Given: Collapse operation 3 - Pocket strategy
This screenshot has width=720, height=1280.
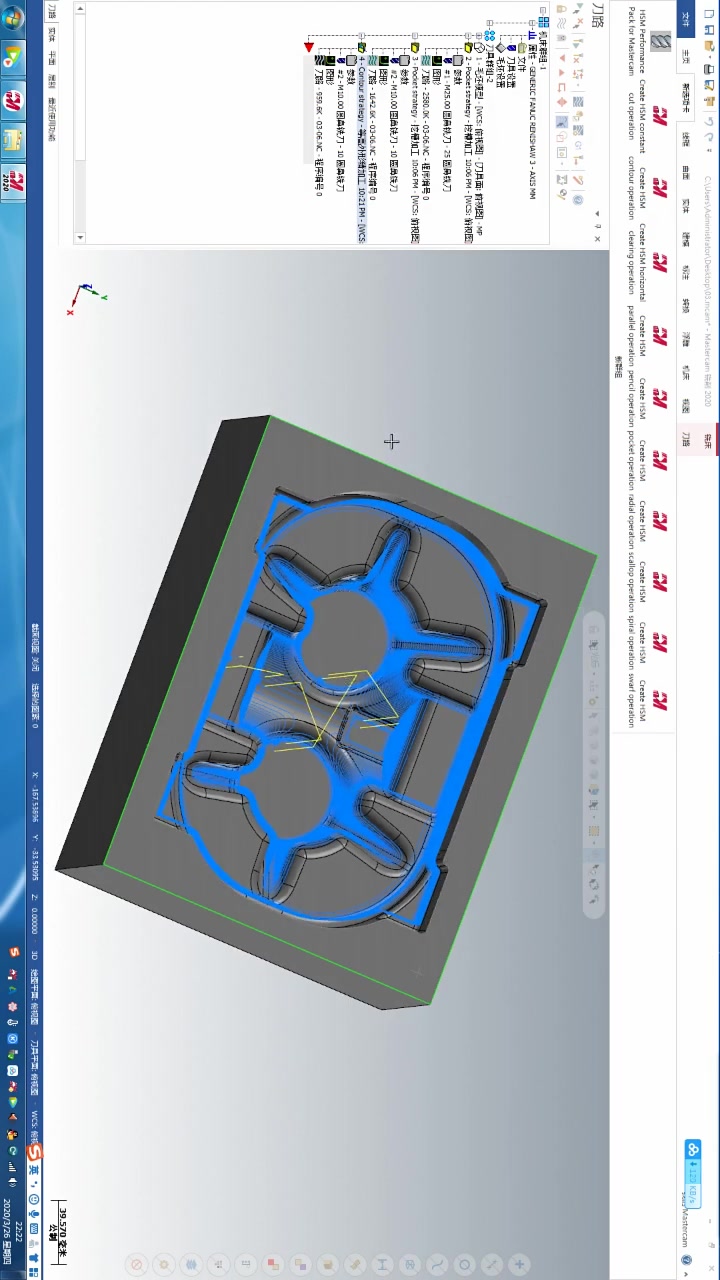Looking at the screenshot, I should pos(414,35).
